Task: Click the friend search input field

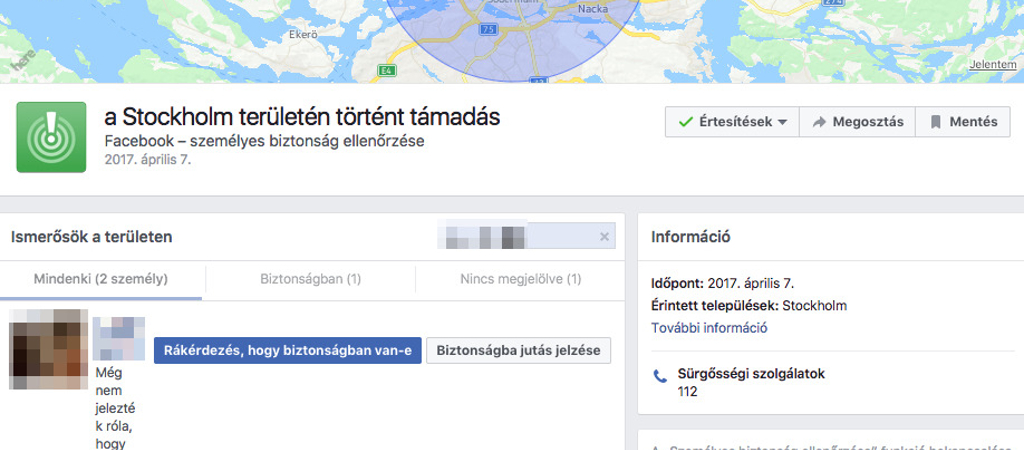Action: click(x=526, y=236)
